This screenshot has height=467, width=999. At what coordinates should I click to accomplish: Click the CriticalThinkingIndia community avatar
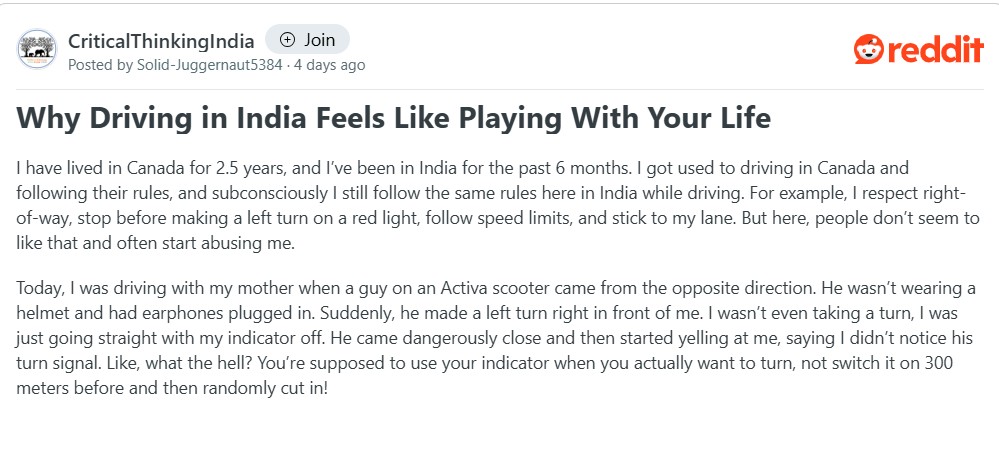coord(37,49)
